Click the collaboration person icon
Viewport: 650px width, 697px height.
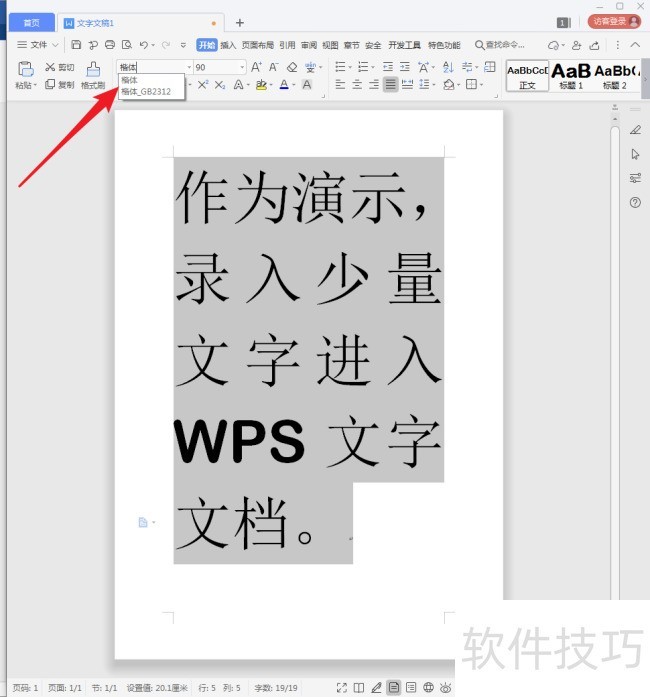coord(577,45)
